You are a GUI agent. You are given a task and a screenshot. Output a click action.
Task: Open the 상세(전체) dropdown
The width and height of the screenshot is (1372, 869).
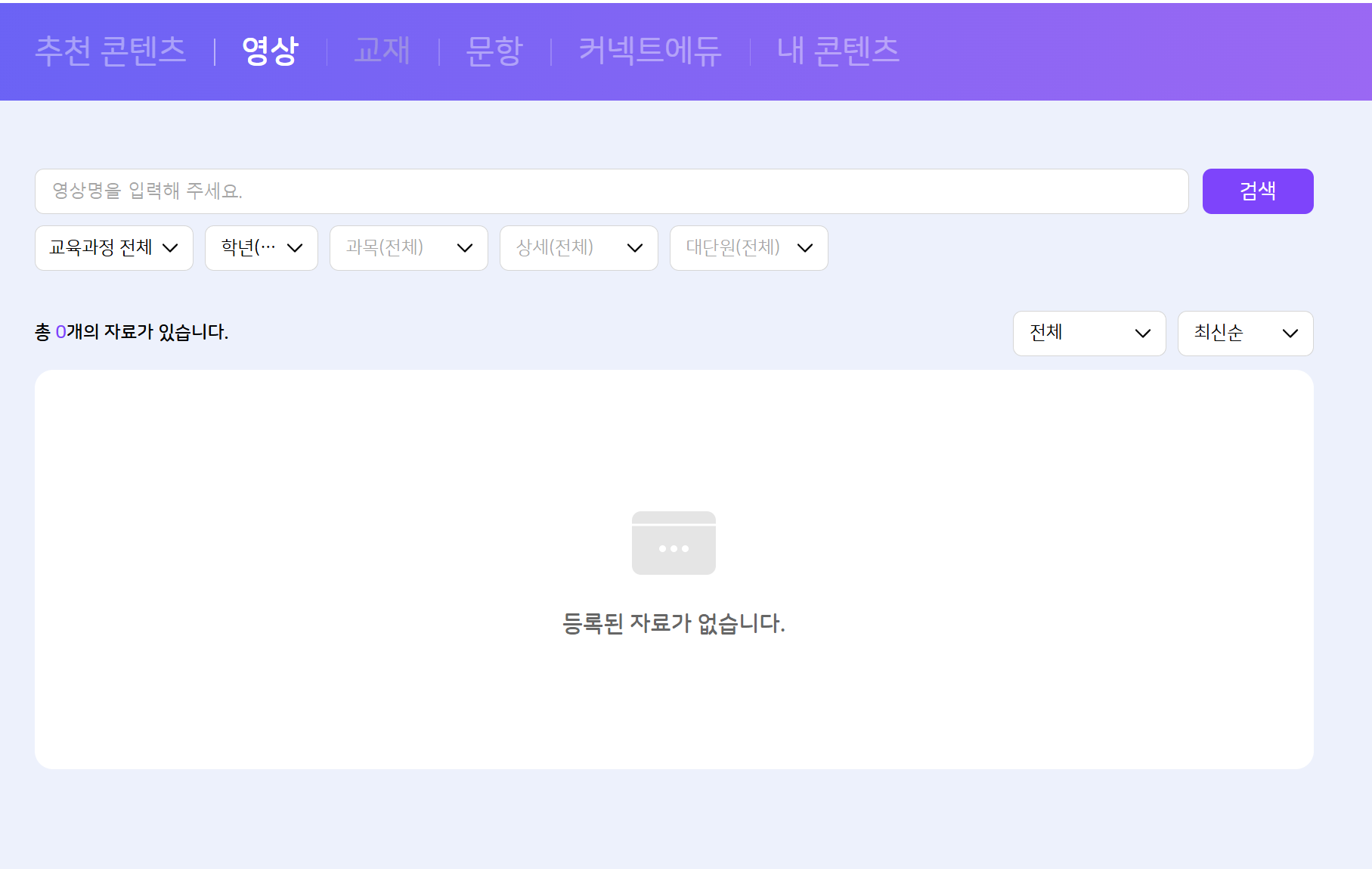coord(579,248)
